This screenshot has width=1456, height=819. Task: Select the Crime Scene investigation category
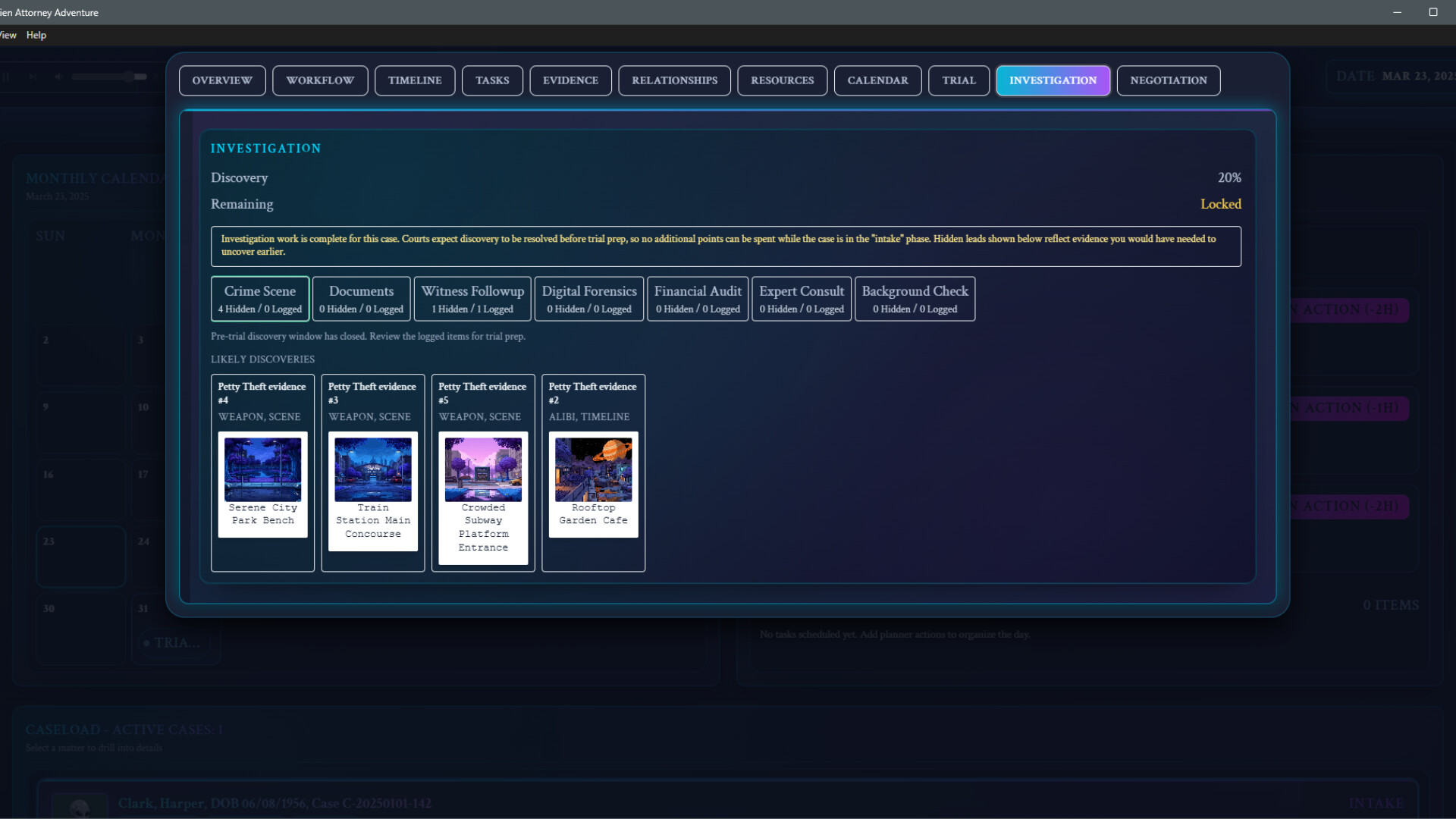(x=259, y=298)
